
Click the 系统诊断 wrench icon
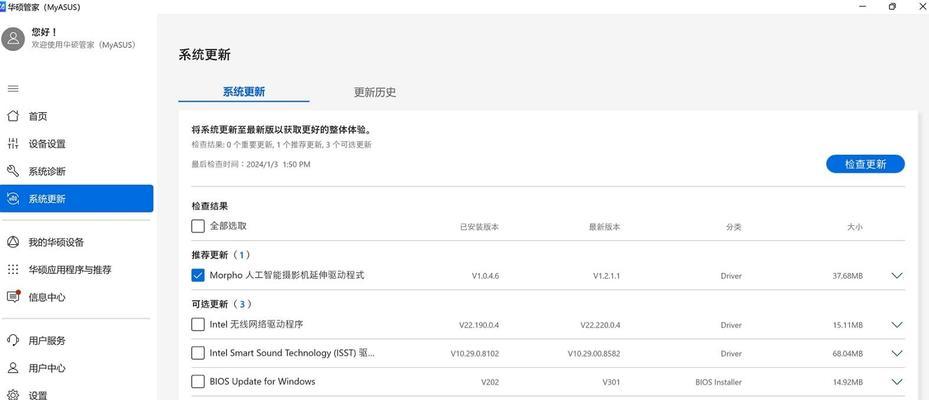pyautogui.click(x=12, y=171)
